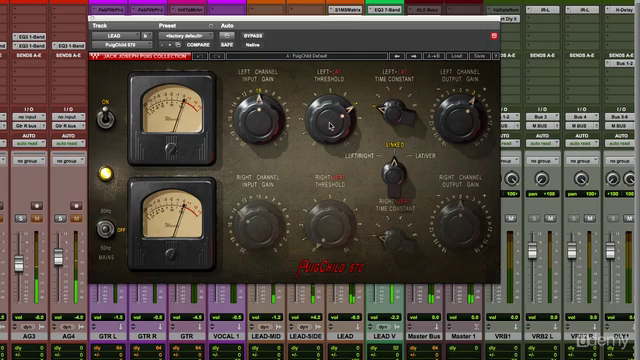Click the Linked Left/Right Lat/Vert mode knob
640x360 pixels.
(394, 175)
